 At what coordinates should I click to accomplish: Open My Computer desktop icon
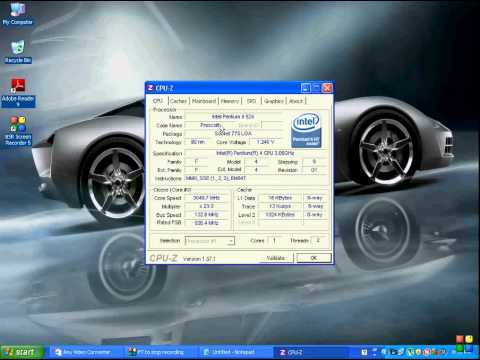[x=17, y=13]
